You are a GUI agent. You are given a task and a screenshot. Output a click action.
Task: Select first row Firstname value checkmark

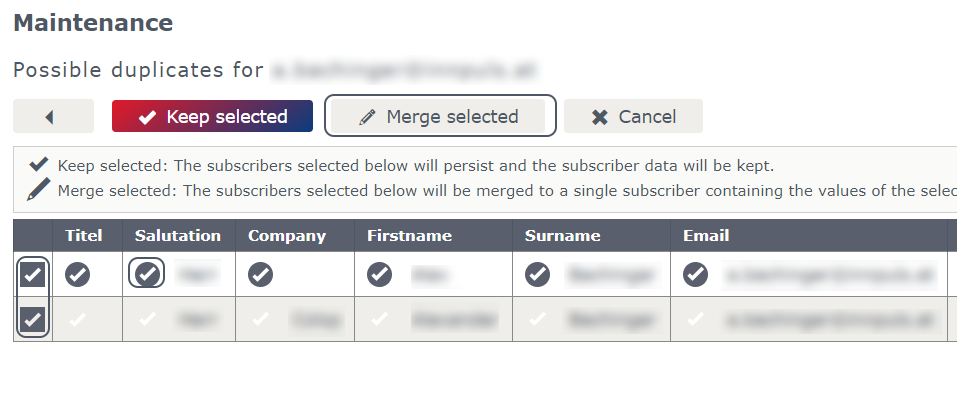coord(380,275)
